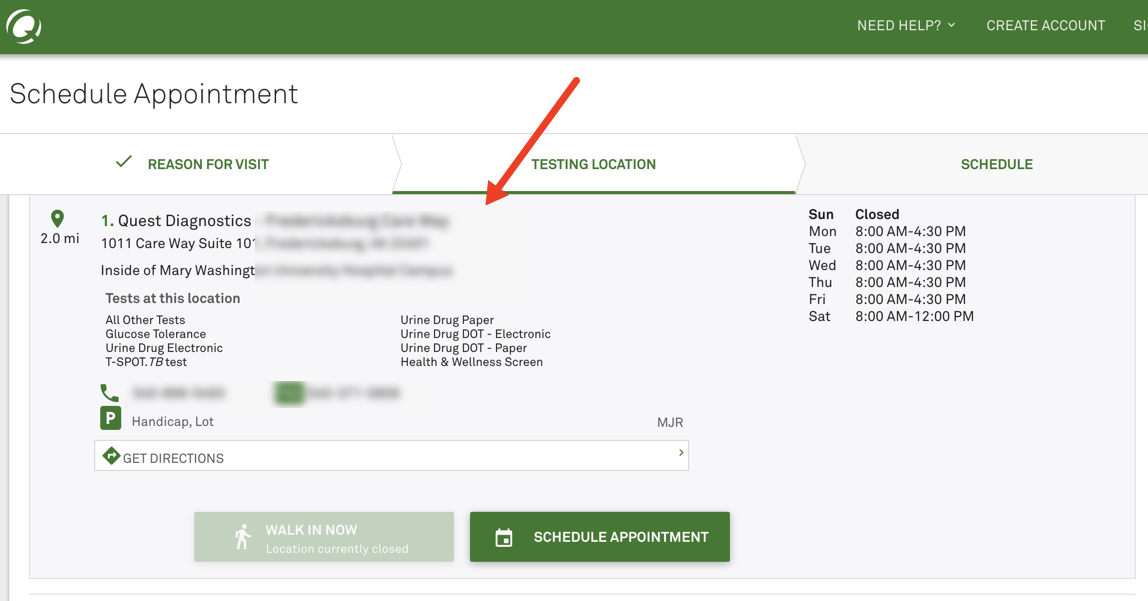Screen dimensions: 1148x601
Task: Click the green parking P icon
Action: [x=110, y=419]
